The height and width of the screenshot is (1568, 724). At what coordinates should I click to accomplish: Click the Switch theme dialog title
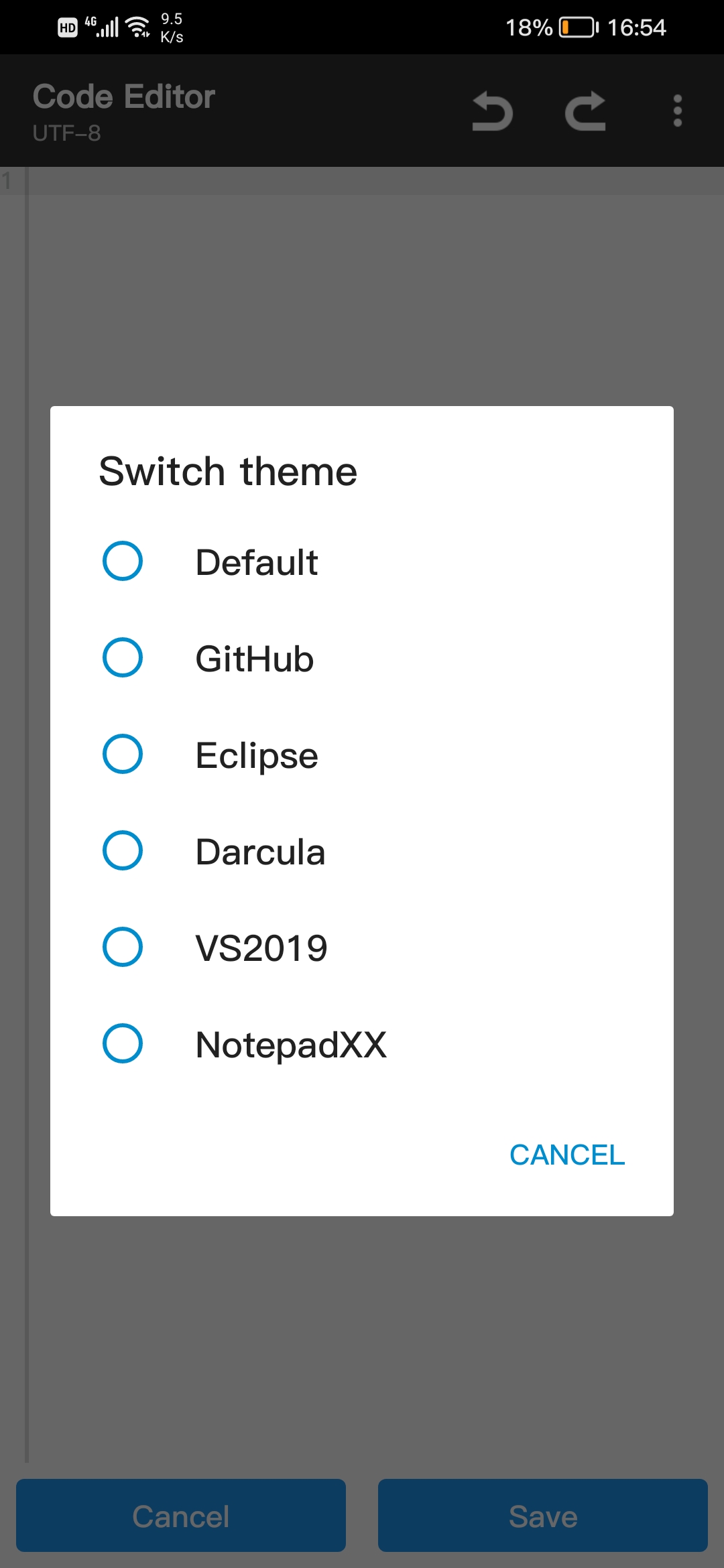228,471
